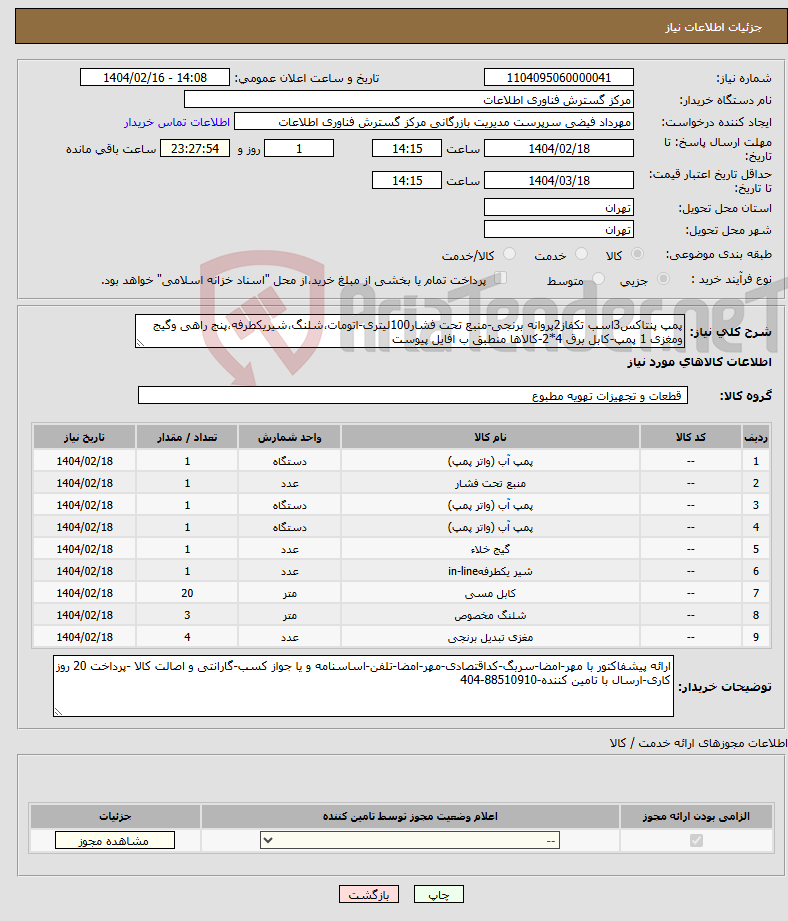Click the delivery city field

click(x=559, y=229)
